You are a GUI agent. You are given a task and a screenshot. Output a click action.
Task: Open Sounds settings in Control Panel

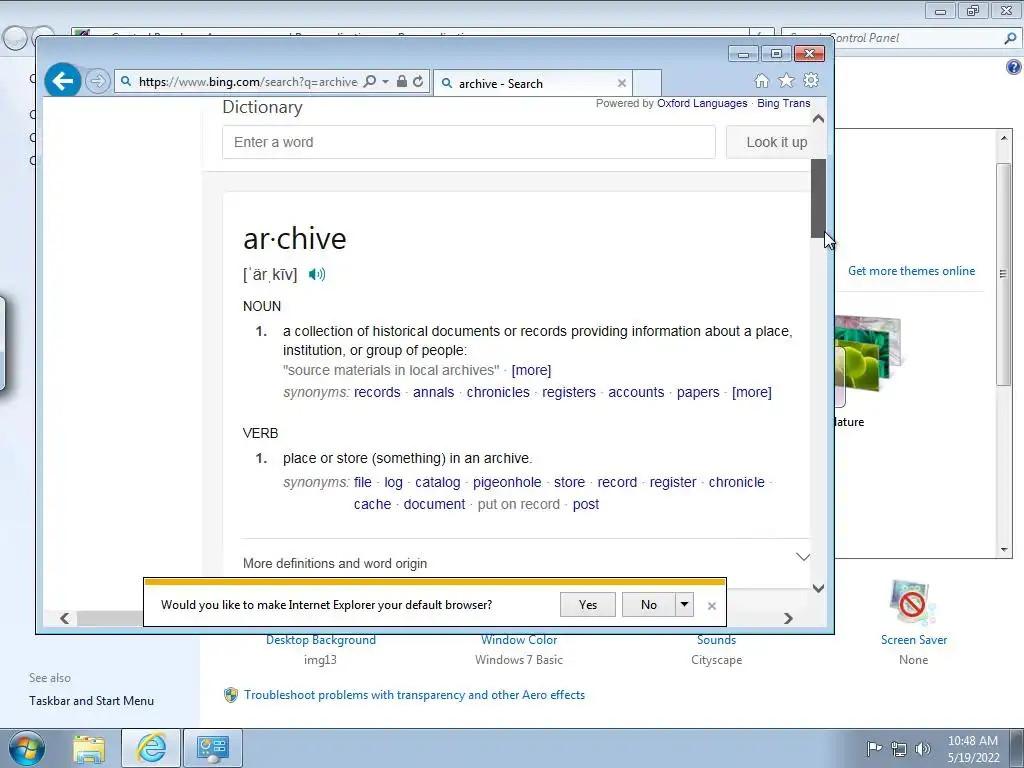point(716,640)
